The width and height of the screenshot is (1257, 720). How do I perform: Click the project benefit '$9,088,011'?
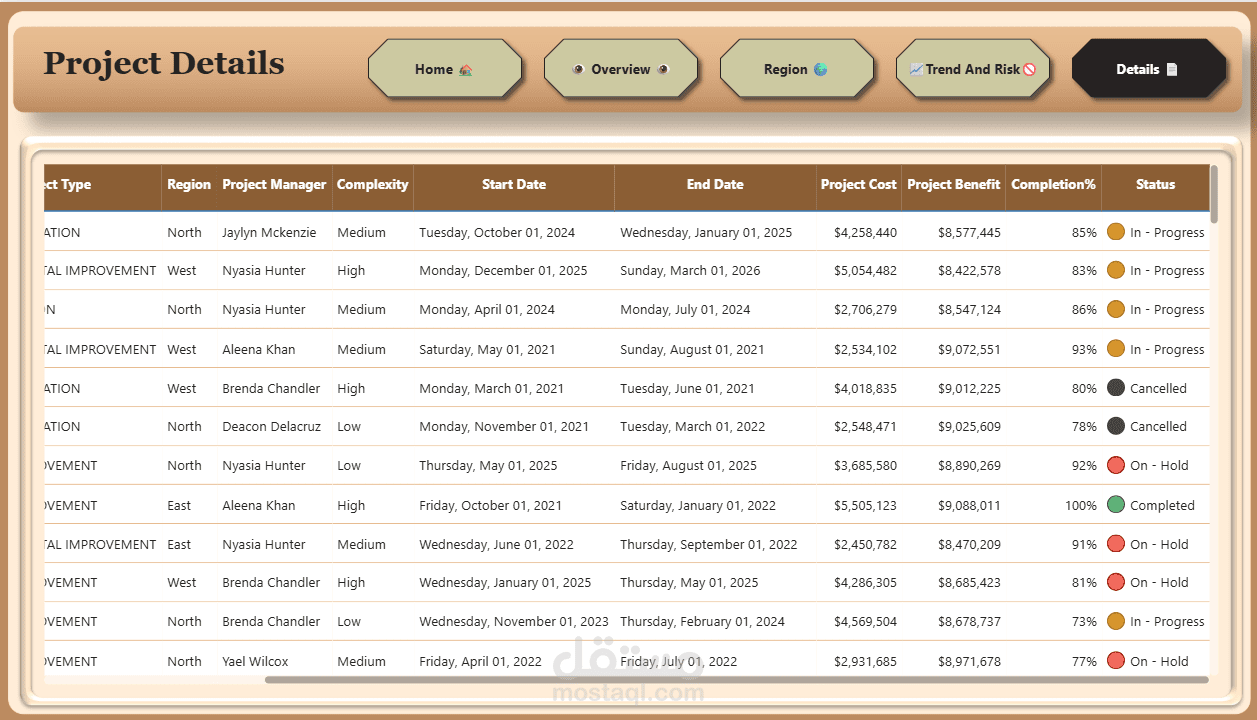969,505
